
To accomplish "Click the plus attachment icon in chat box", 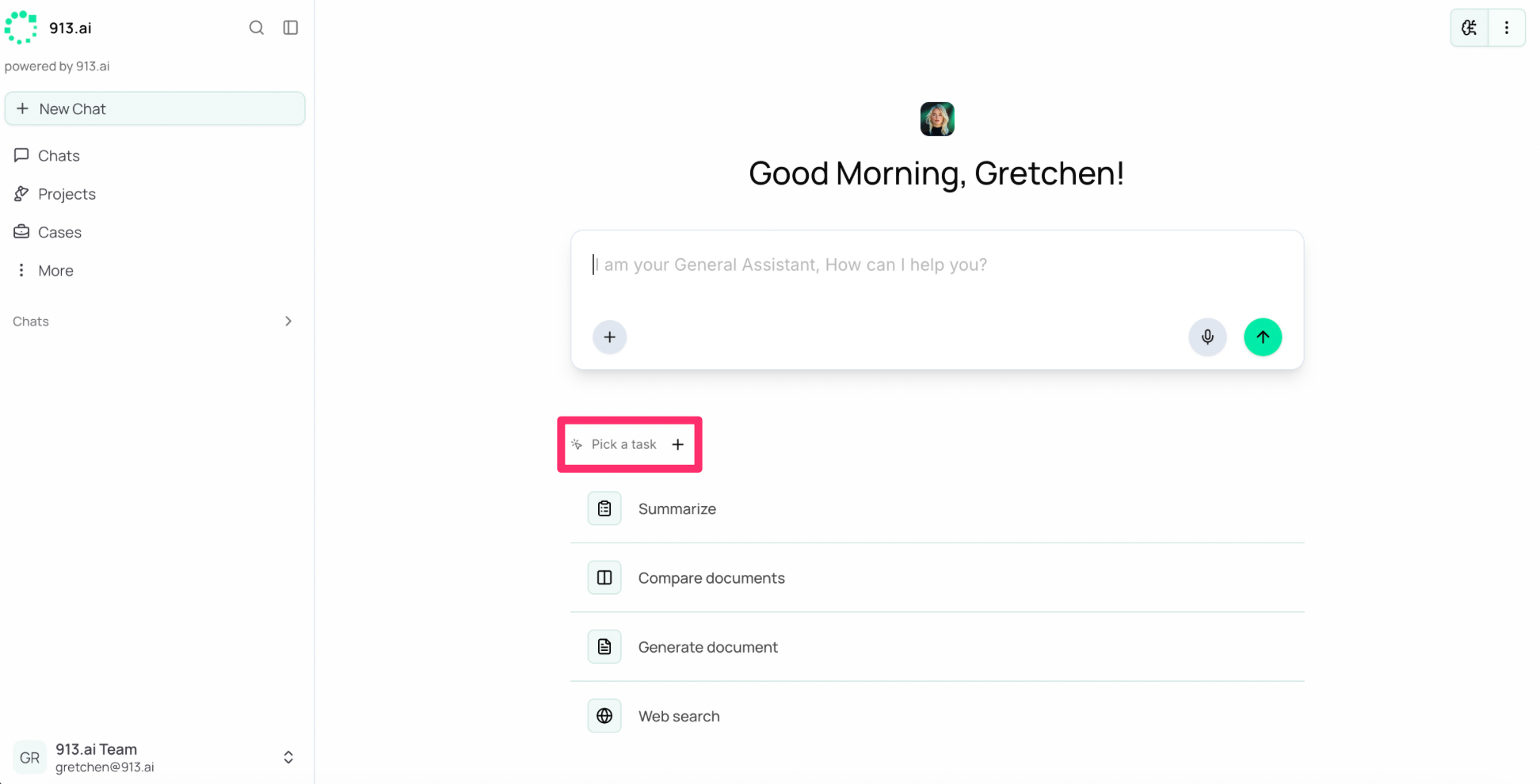I will click(609, 337).
